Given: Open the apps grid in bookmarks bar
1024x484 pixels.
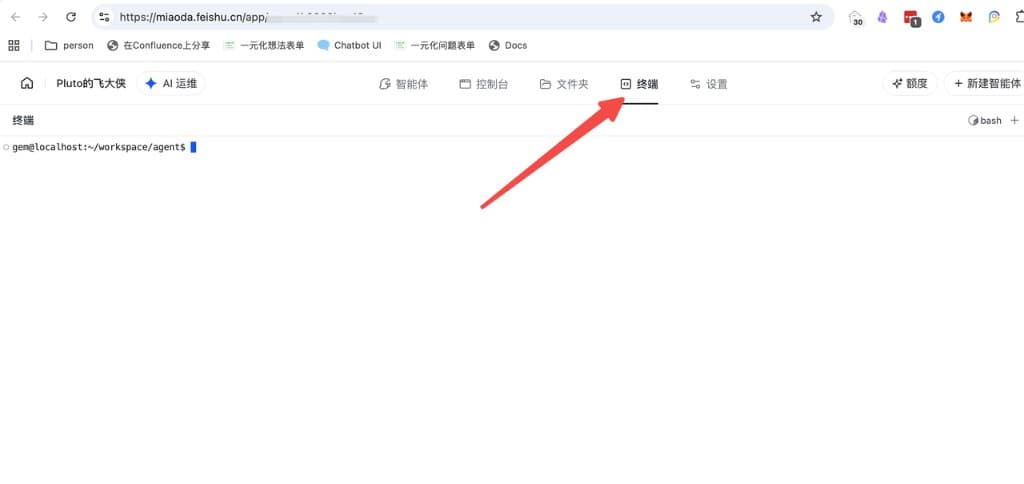Looking at the screenshot, I should pos(14,45).
